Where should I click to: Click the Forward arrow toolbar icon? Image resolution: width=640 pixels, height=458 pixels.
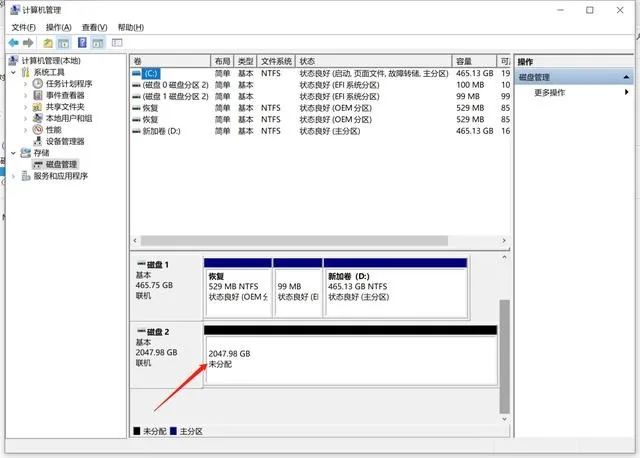point(28,42)
